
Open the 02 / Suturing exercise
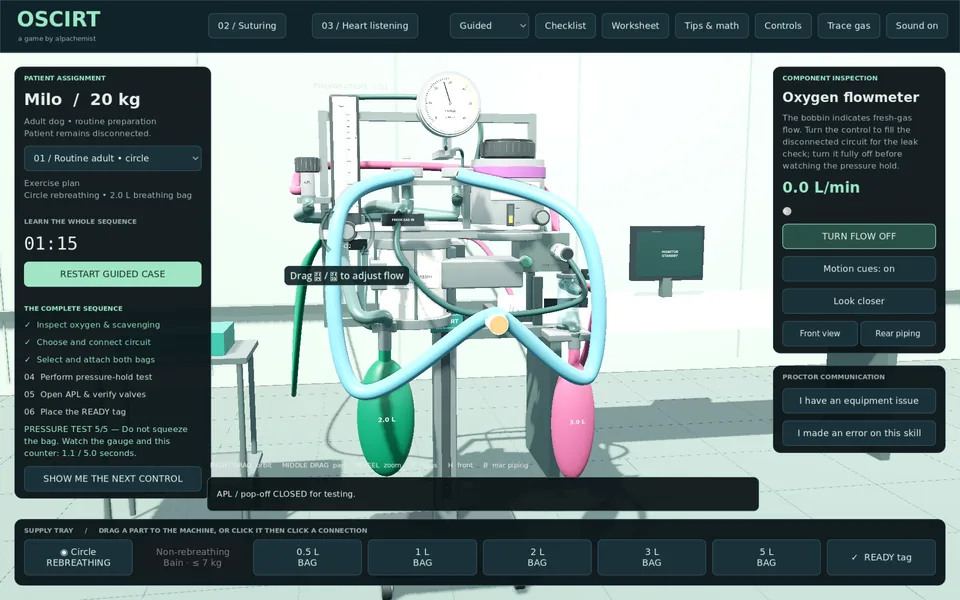[x=247, y=26]
